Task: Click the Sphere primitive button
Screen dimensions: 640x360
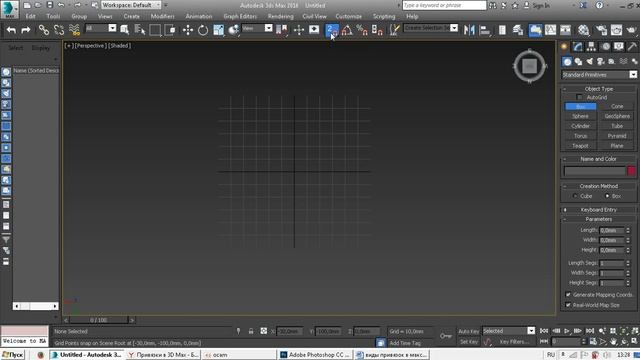Action: coord(580,116)
